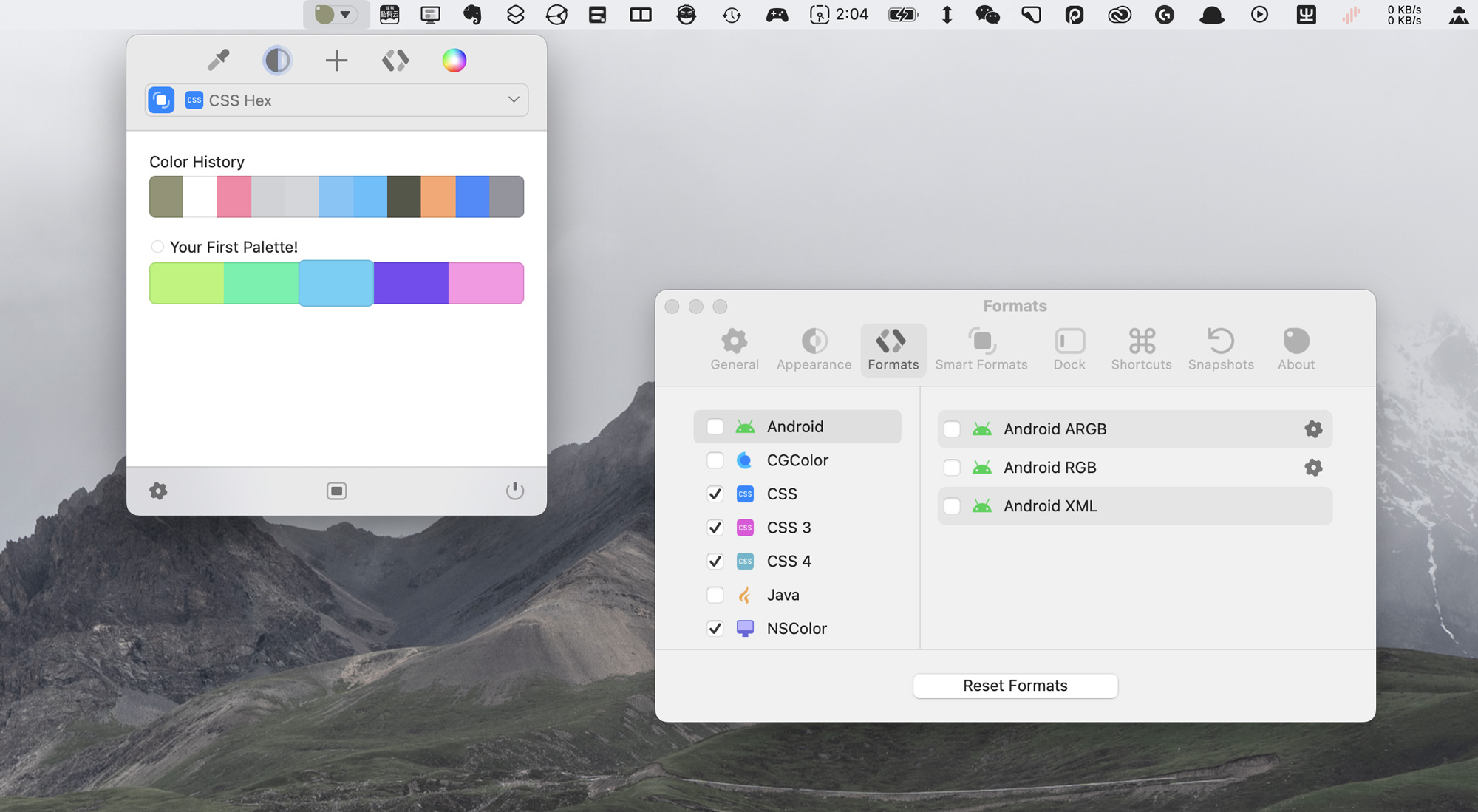The width and height of the screenshot is (1478, 812).
Task: Enable the Java checkbox
Action: 715,595
